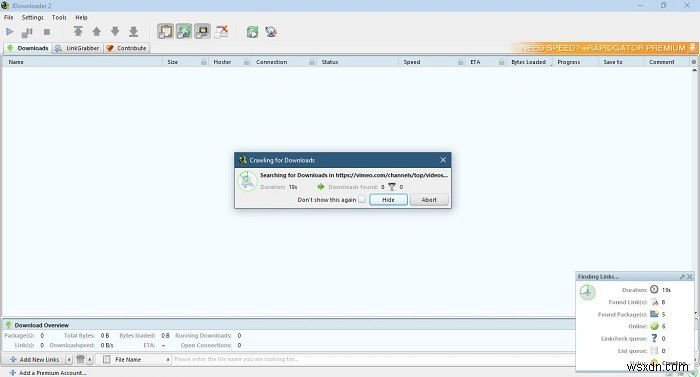700x377 pixels.
Task: Stop all downloads with the square icon
Action: (47, 32)
